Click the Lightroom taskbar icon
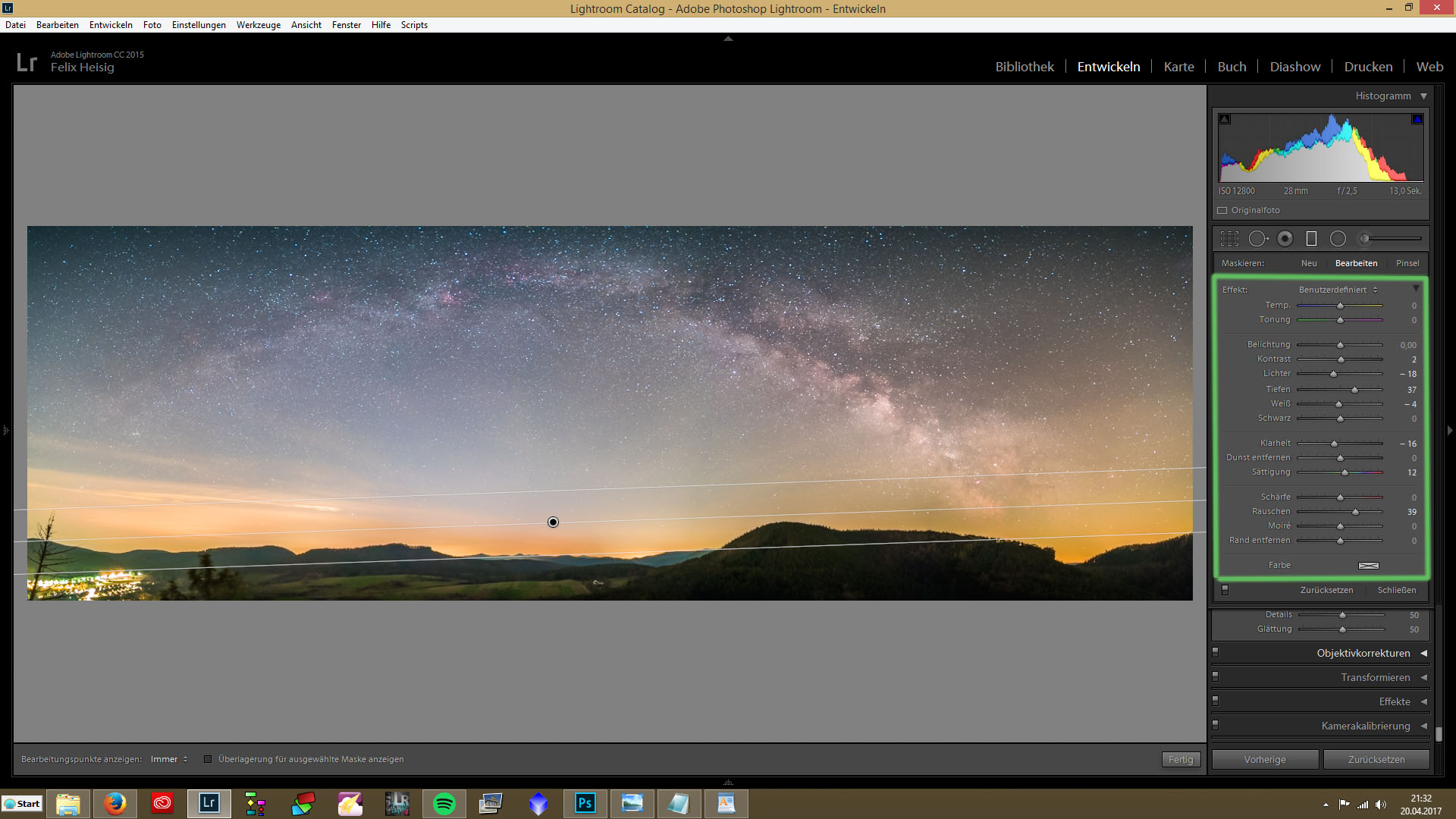Viewport: 1456px width, 819px height. tap(209, 804)
